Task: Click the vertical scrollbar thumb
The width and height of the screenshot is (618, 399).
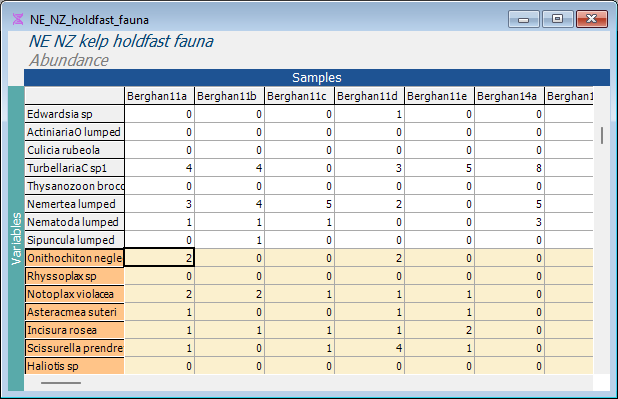Action: coord(602,136)
